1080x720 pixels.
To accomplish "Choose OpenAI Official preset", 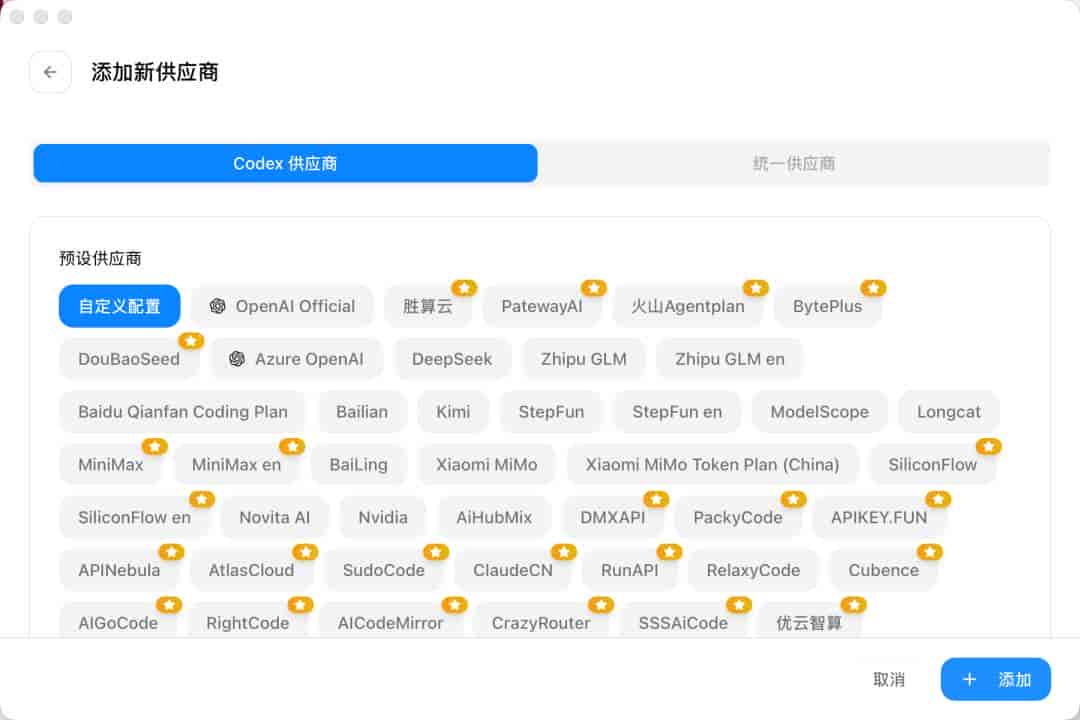I will click(x=282, y=306).
